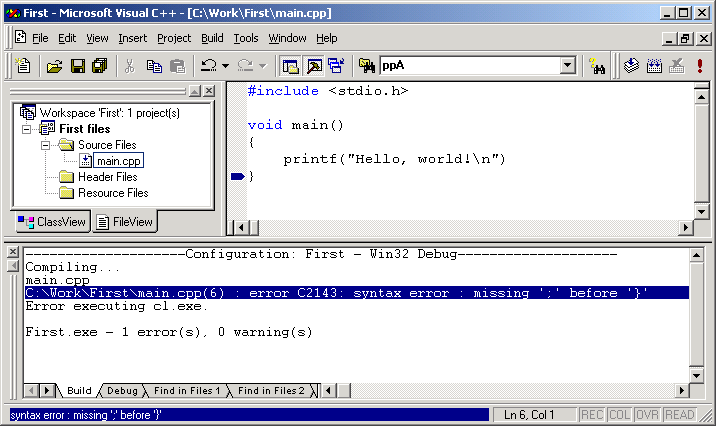Select the Source Files folder
716x426 pixels.
pyautogui.click(x=107, y=145)
